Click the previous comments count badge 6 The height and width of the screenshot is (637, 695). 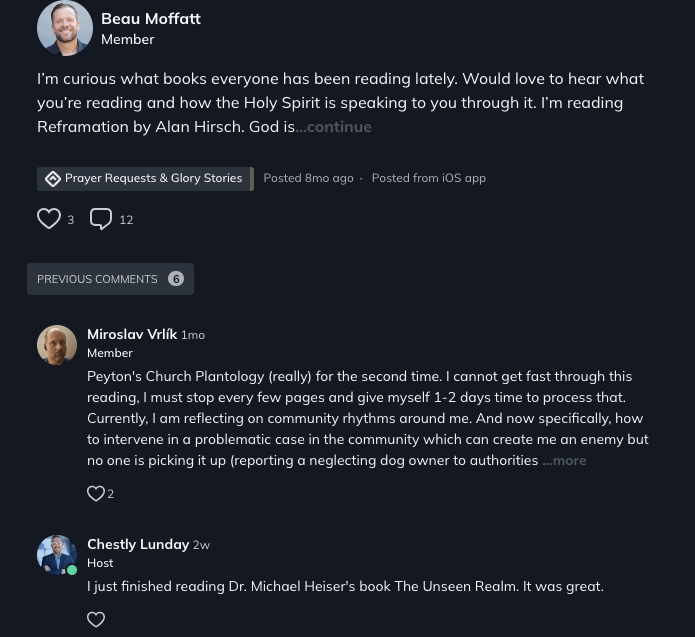[176, 279]
